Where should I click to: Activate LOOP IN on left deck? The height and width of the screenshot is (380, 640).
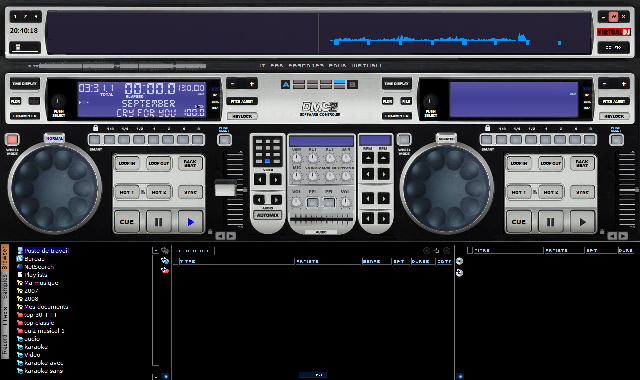(127, 163)
